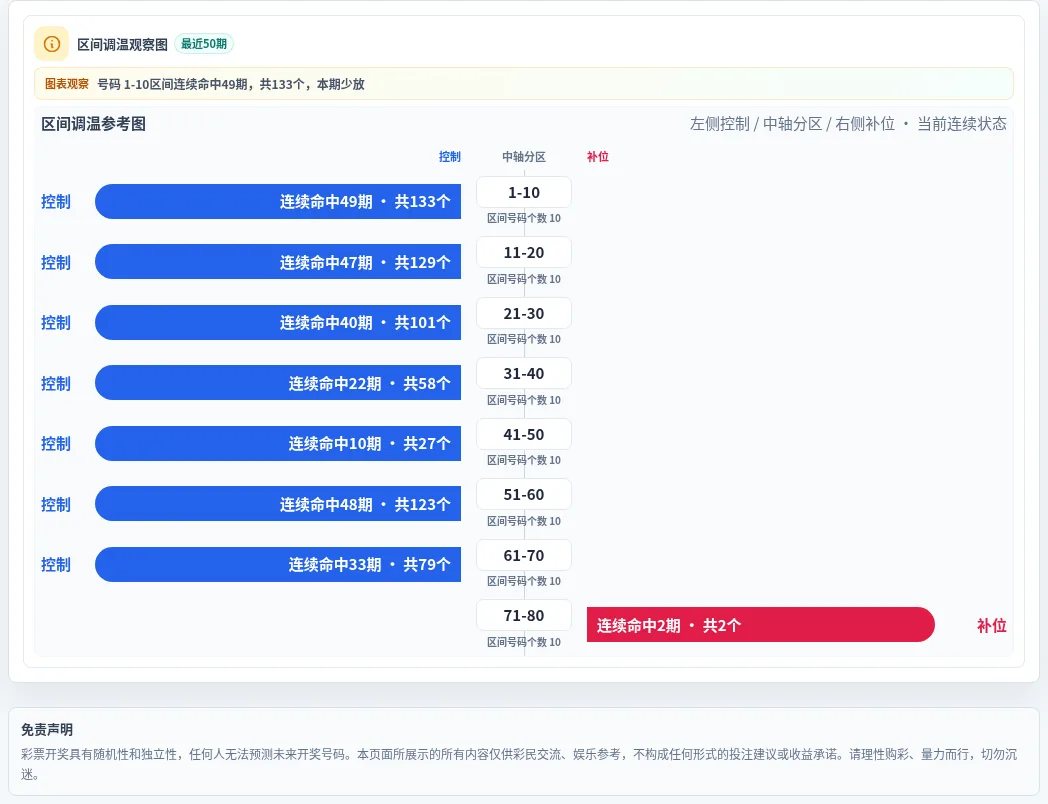The height and width of the screenshot is (804, 1048).
Task: Click the 控制 label of the 31-40 row
Action: tap(55, 383)
